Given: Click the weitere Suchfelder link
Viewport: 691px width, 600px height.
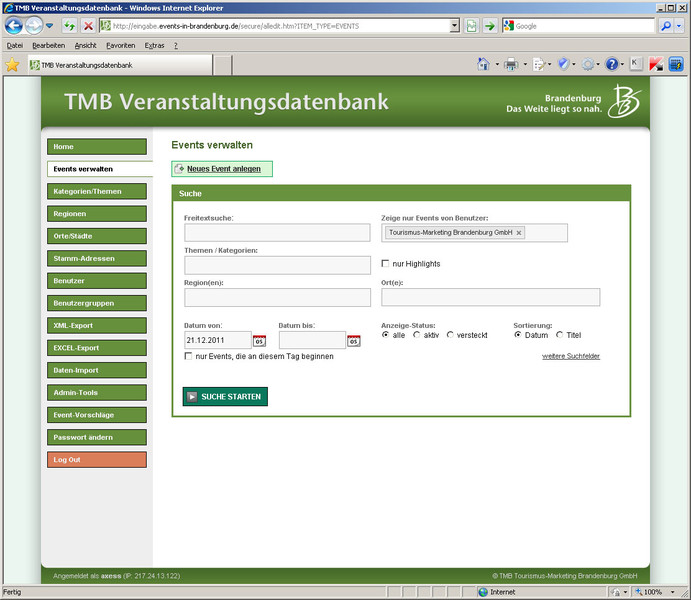Looking at the screenshot, I should tap(571, 356).
